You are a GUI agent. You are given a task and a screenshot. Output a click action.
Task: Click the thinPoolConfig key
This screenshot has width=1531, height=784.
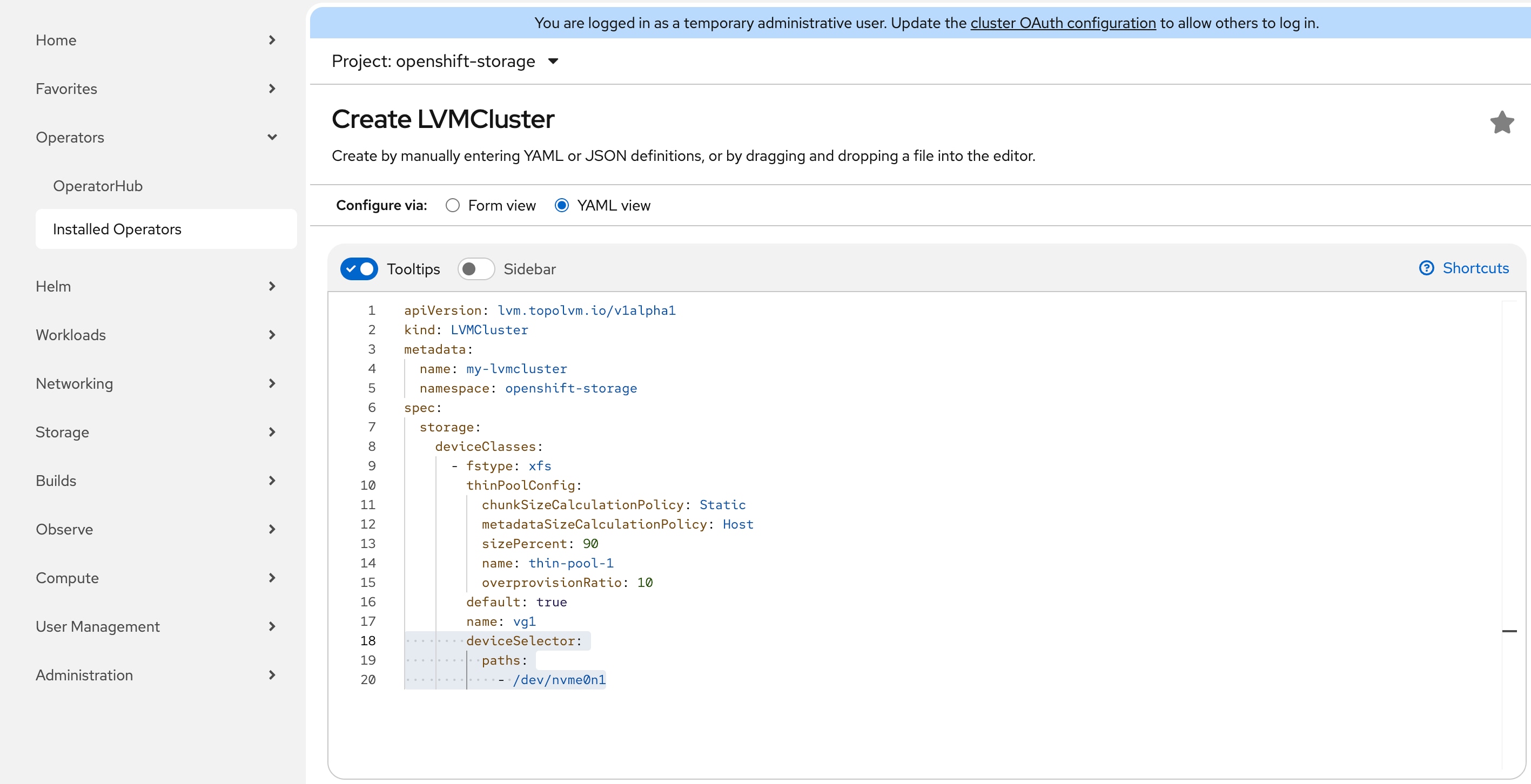tap(521, 486)
